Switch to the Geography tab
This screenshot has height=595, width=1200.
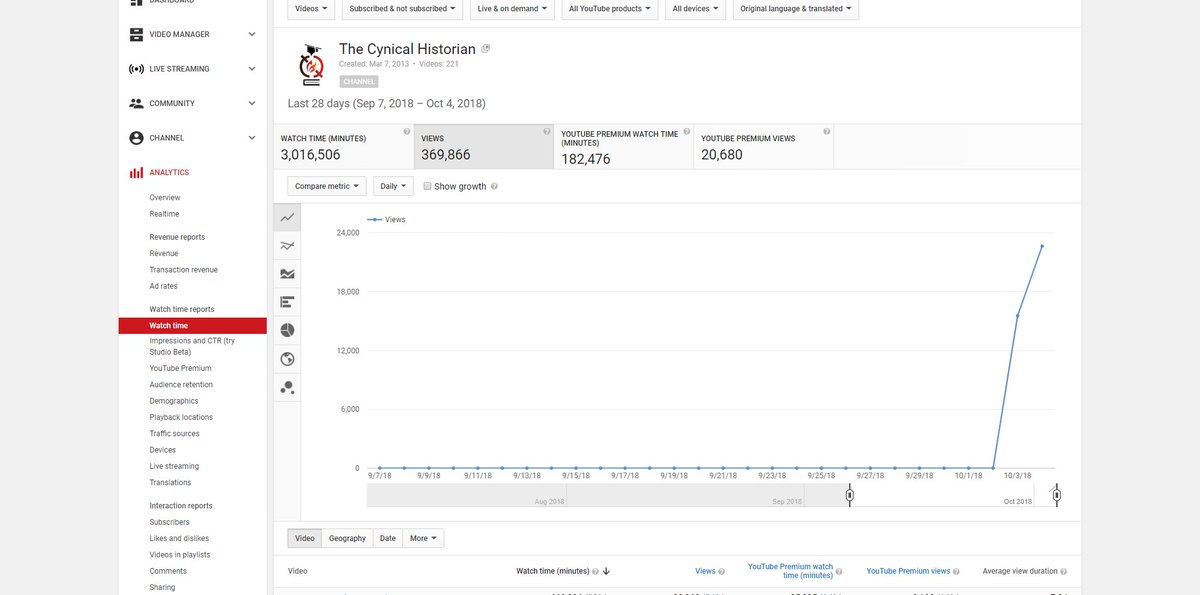tap(347, 538)
